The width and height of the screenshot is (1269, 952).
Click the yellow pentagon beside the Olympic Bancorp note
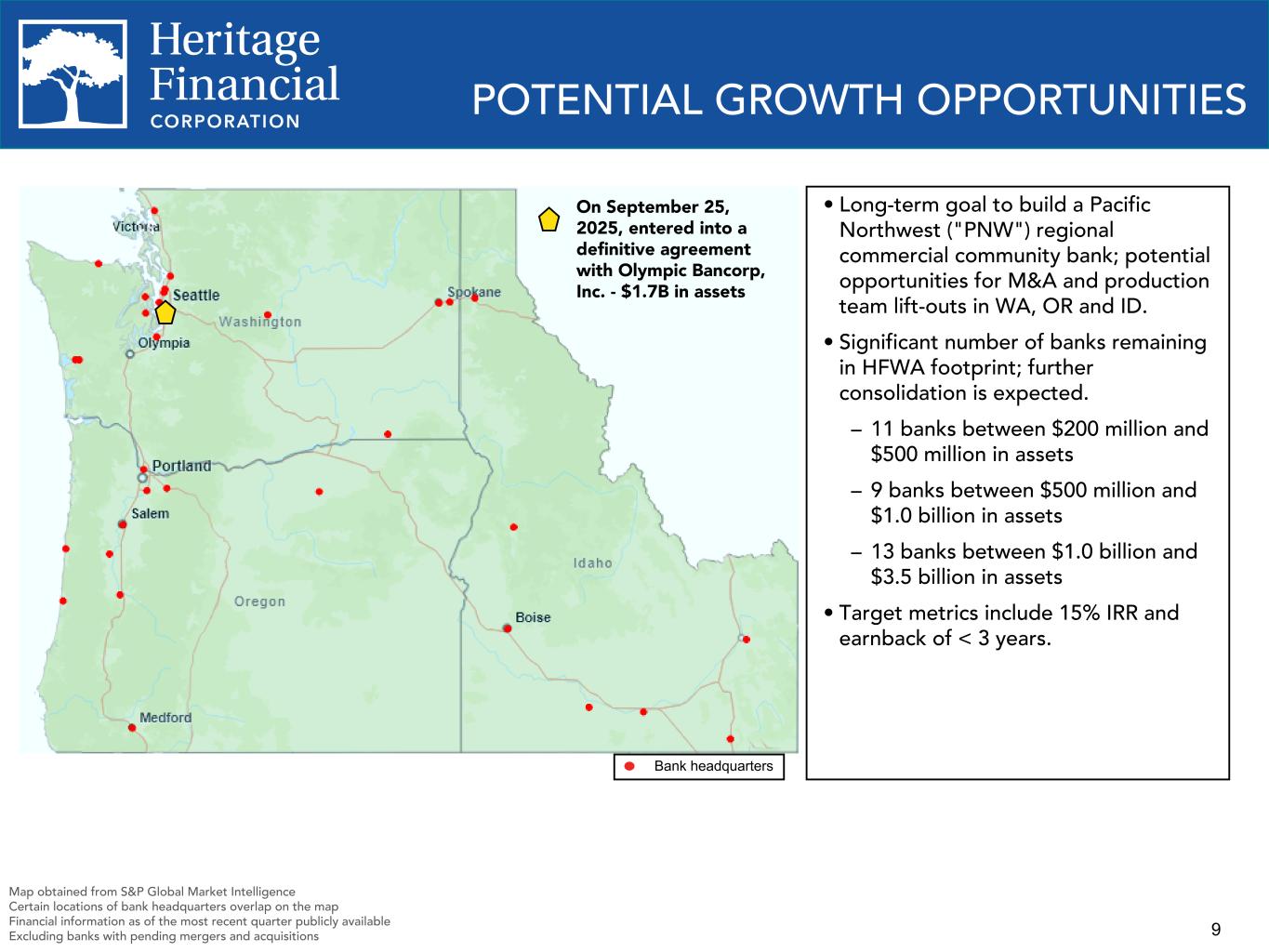click(x=549, y=219)
